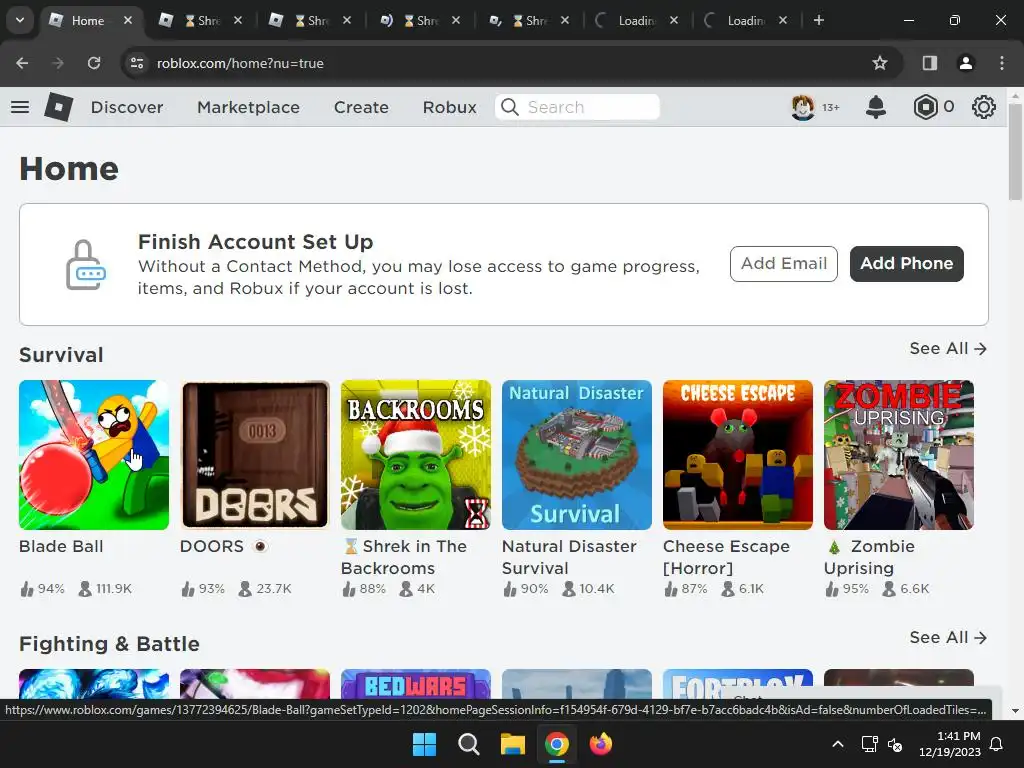Screen dimensions: 1024x768
Task: See All Survival games link
Action: coord(948,348)
